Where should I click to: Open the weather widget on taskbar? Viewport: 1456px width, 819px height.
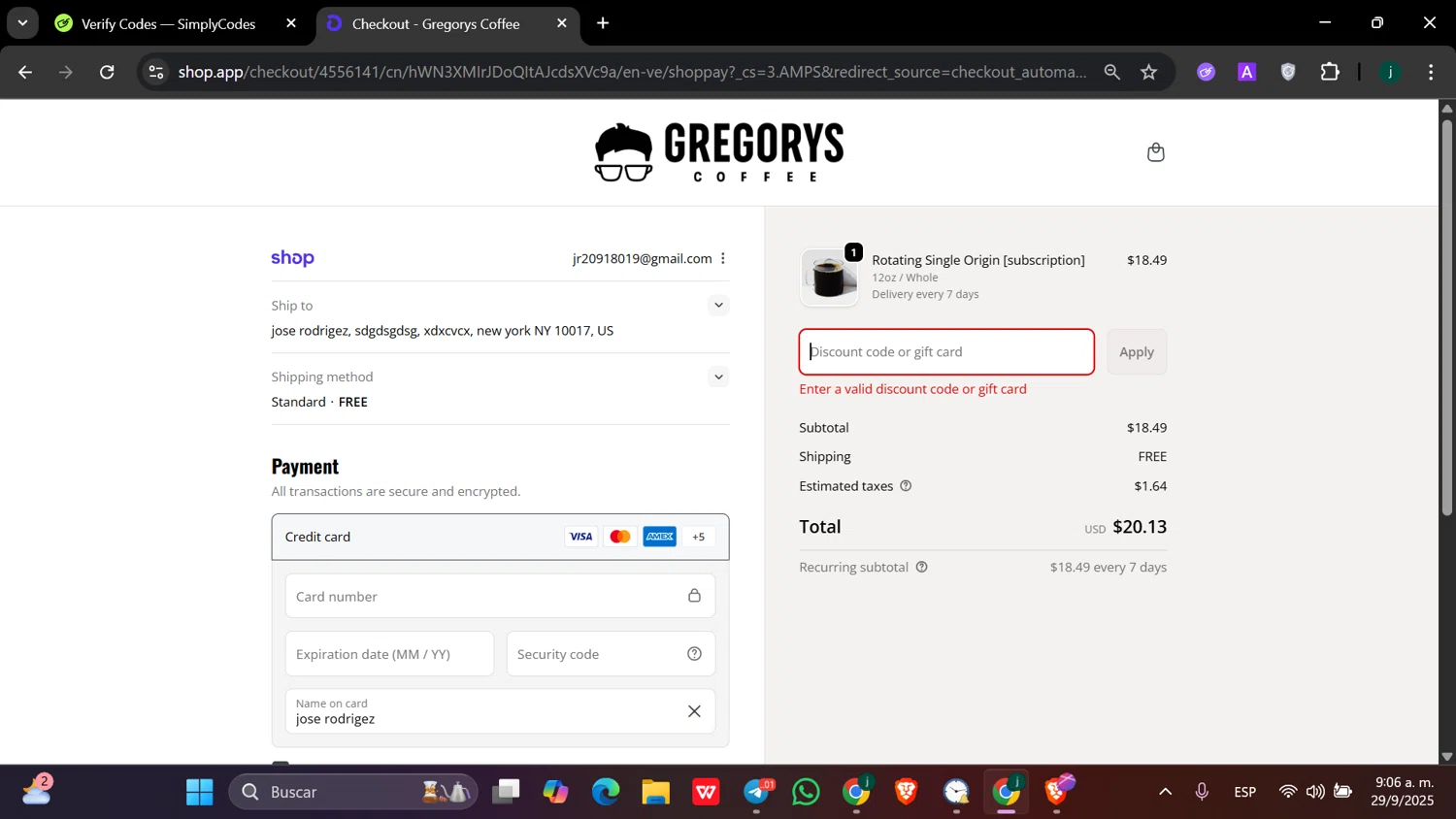[x=37, y=790]
